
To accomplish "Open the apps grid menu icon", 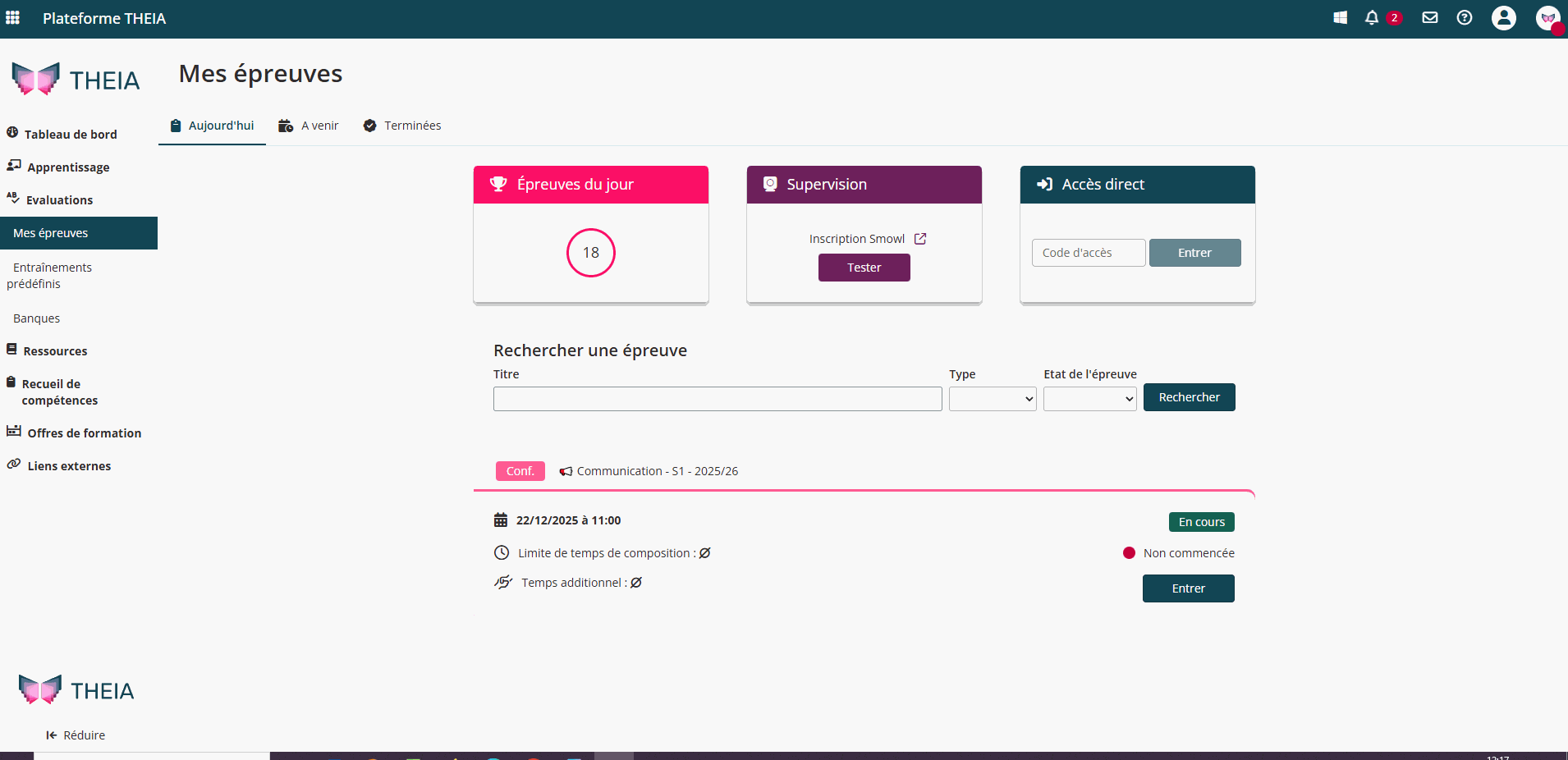I will (12, 18).
